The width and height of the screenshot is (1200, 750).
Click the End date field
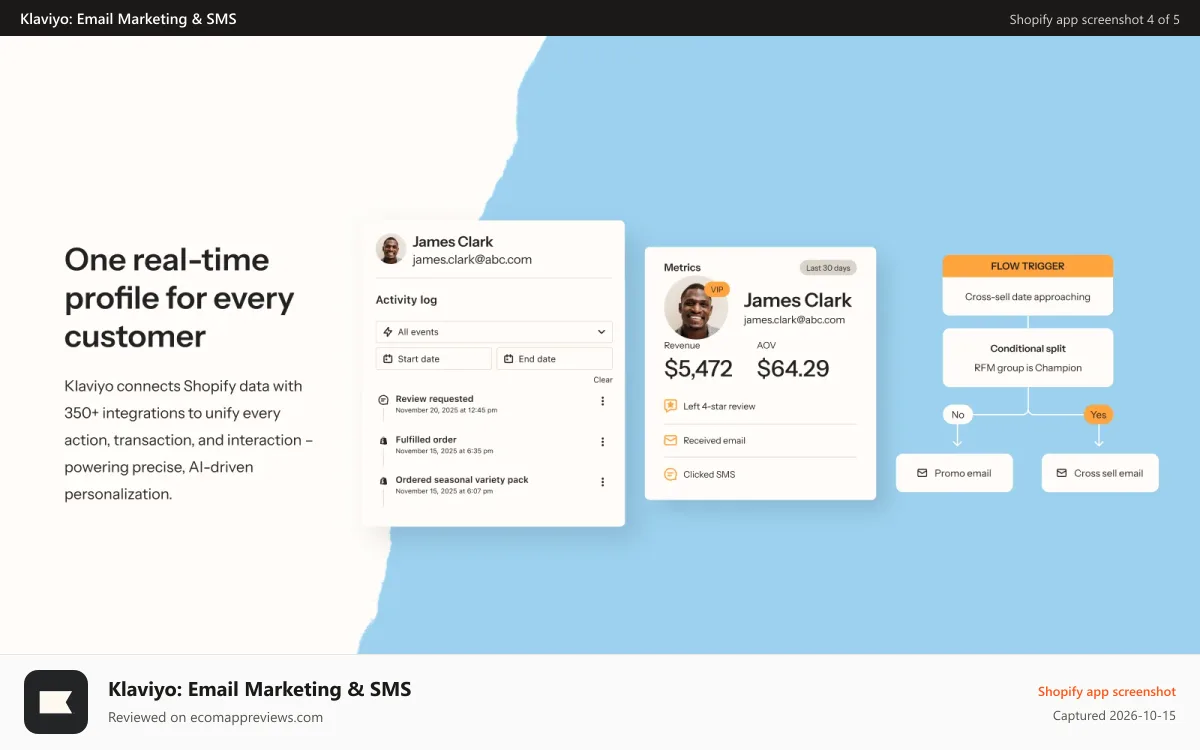(x=555, y=359)
